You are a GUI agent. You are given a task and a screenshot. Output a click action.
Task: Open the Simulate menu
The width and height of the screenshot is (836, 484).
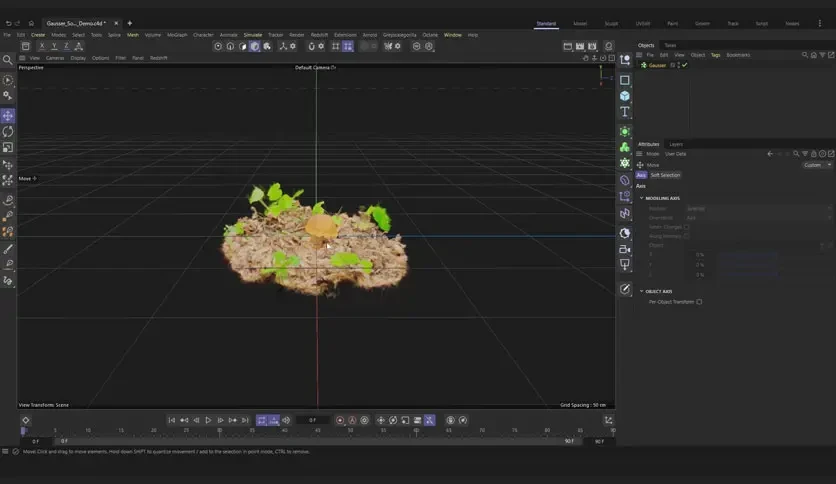pyautogui.click(x=253, y=35)
